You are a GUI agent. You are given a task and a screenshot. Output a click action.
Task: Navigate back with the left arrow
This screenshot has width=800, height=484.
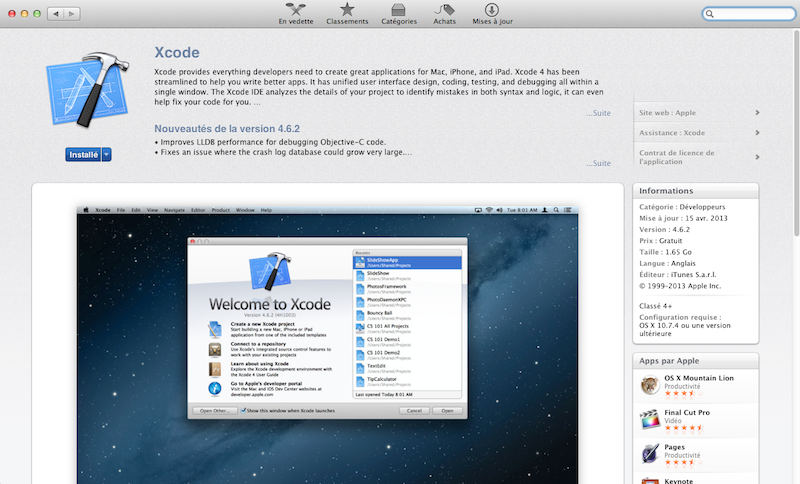[x=53, y=14]
